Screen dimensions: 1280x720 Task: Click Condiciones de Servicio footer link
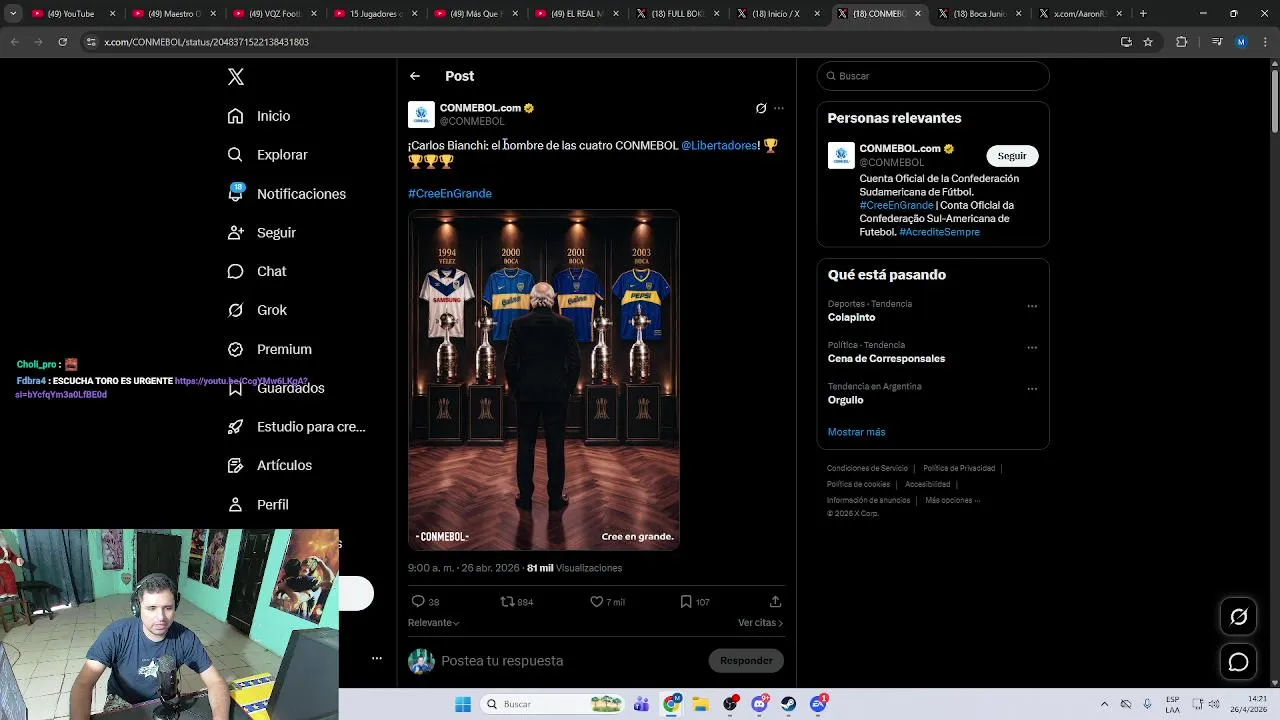pos(867,468)
